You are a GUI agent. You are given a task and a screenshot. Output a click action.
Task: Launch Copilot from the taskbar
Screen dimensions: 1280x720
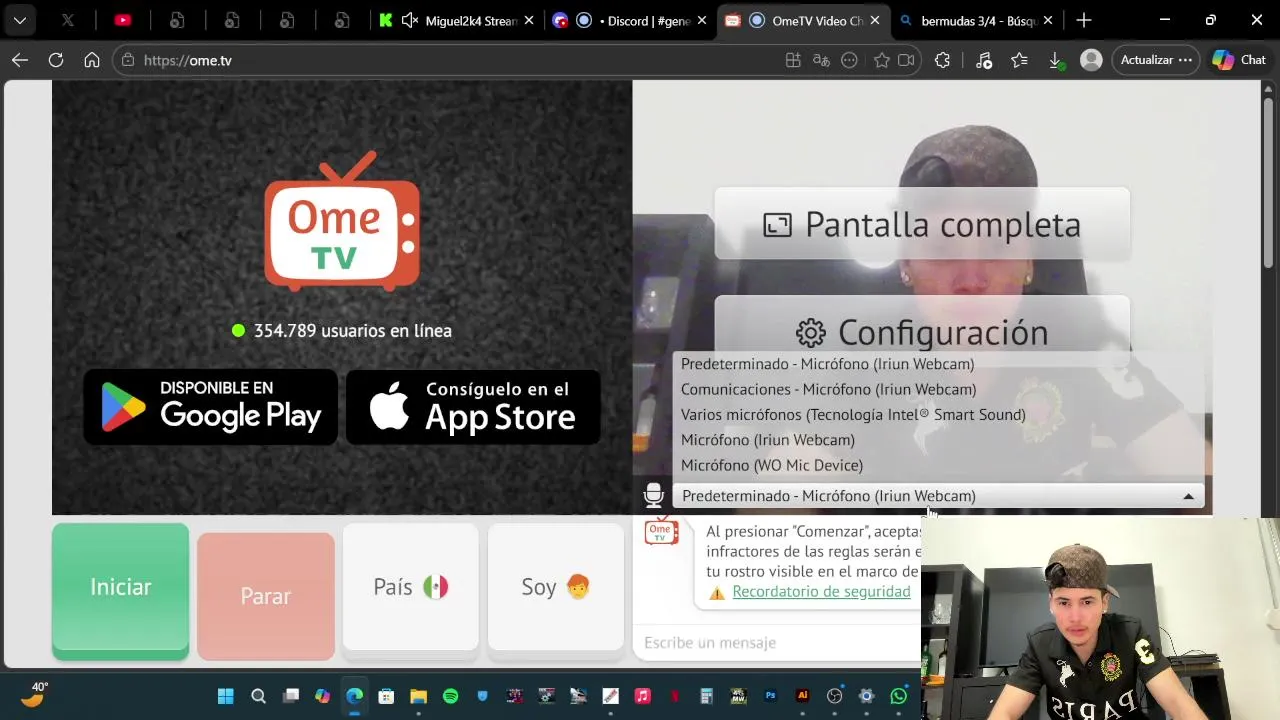tap(322, 696)
